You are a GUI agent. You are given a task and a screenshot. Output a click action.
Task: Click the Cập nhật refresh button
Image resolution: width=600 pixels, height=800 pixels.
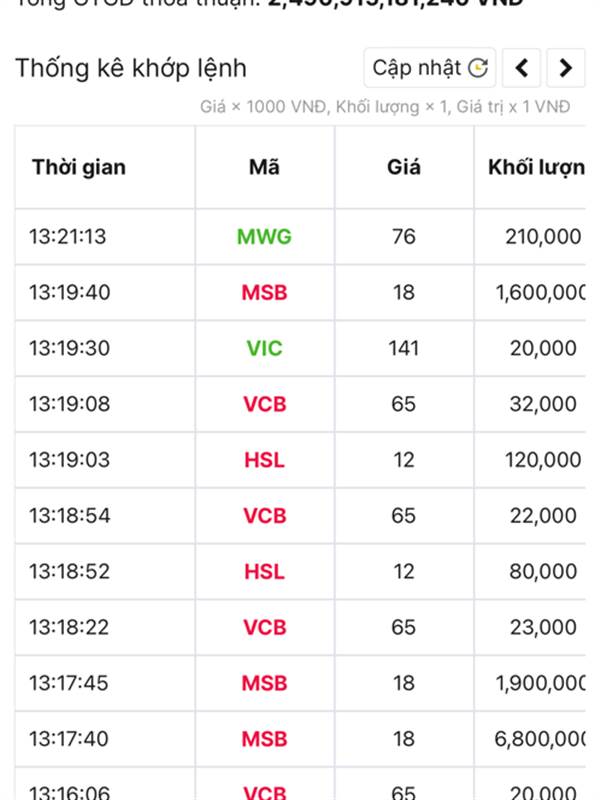[x=430, y=68]
